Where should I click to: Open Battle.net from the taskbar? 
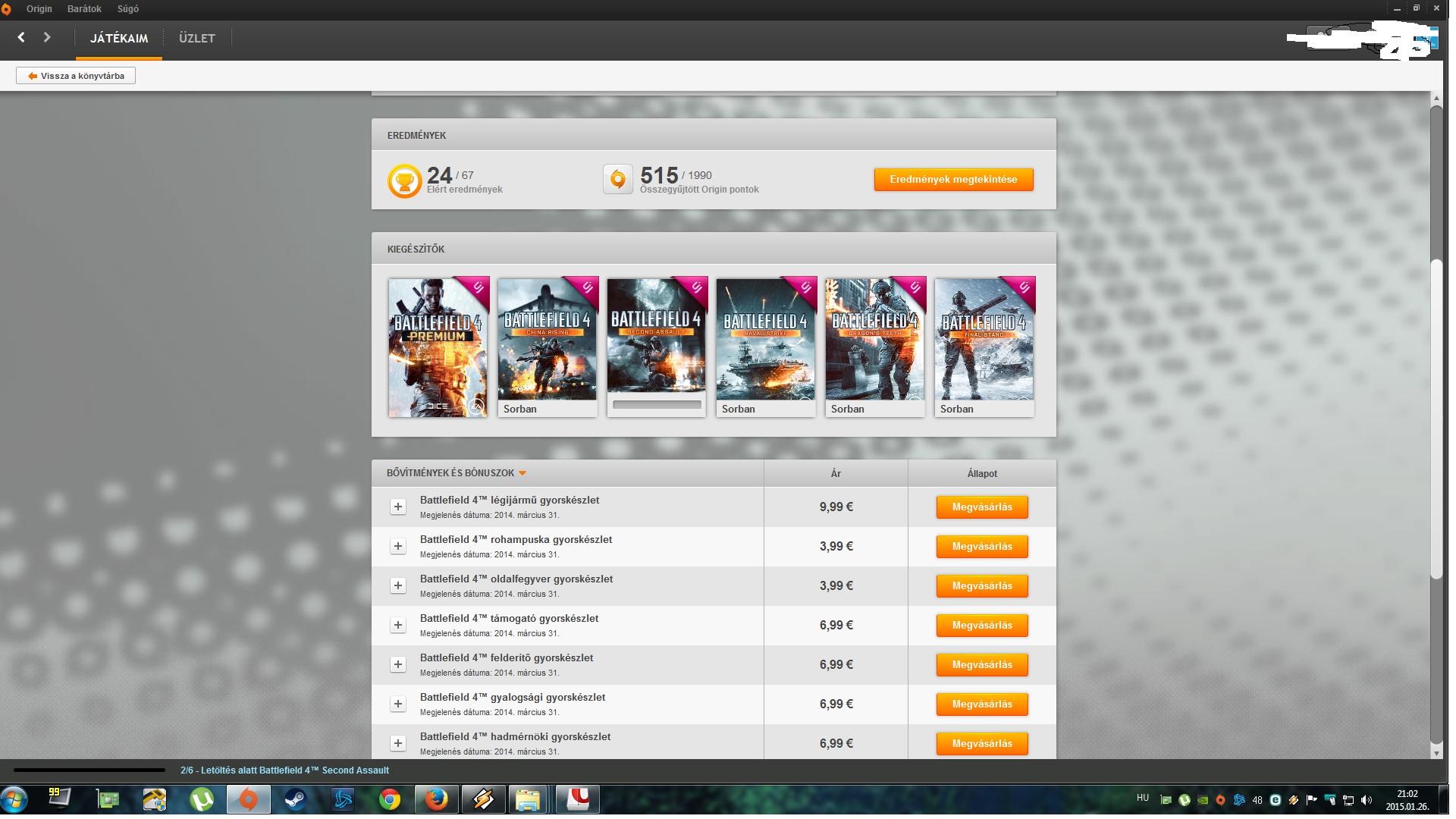343,799
